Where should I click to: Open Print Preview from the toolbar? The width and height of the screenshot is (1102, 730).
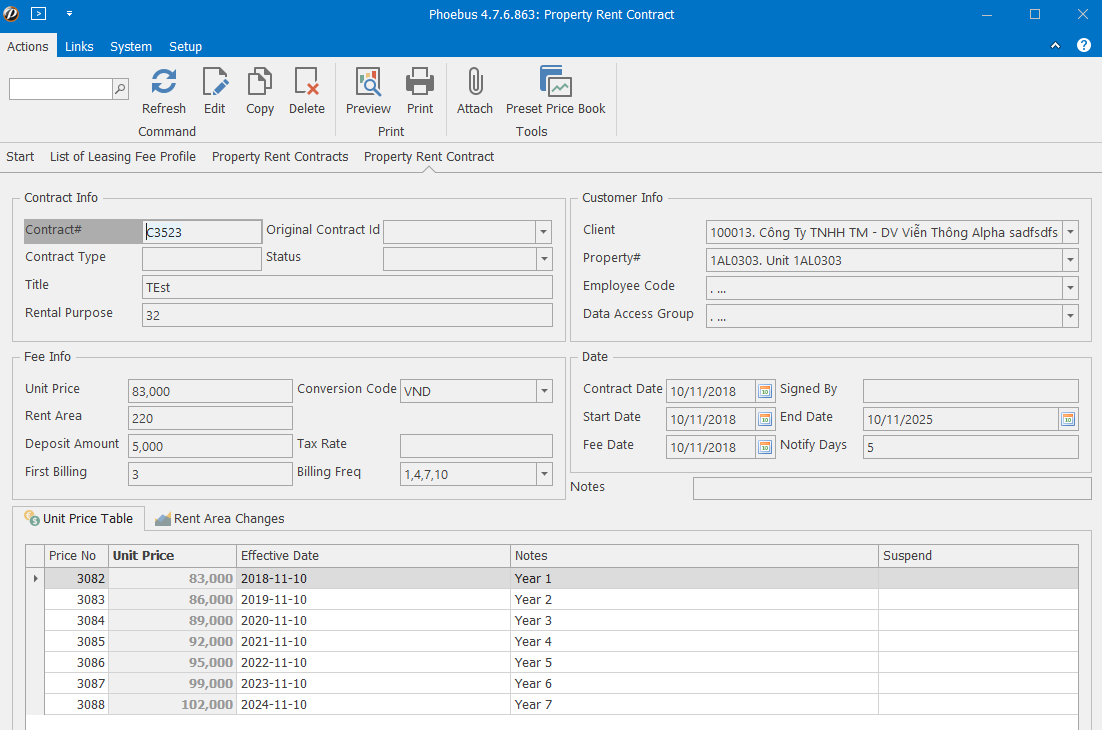pos(368,83)
